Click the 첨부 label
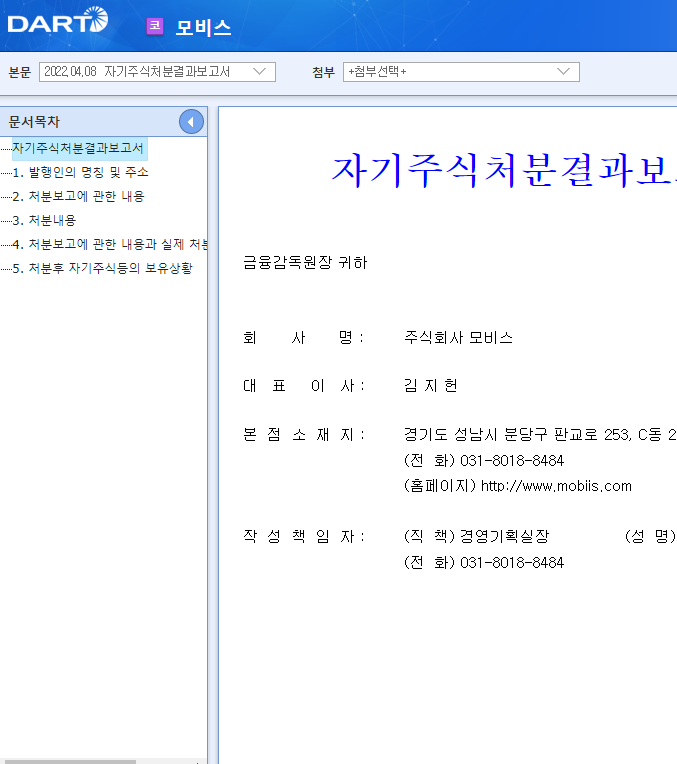This screenshot has height=764, width=677. pos(324,72)
